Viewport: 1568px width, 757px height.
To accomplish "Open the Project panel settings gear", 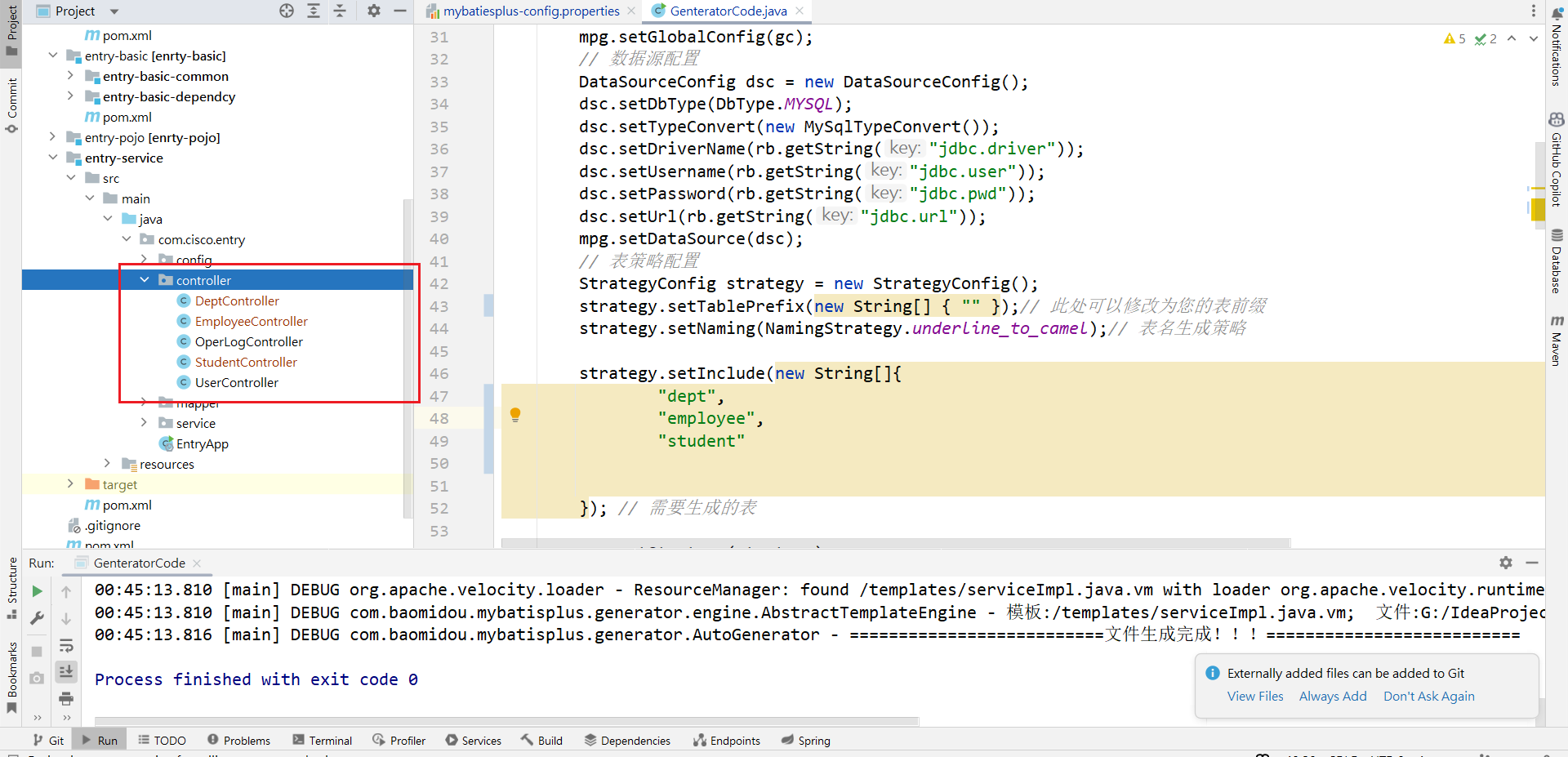I will tap(373, 11).
